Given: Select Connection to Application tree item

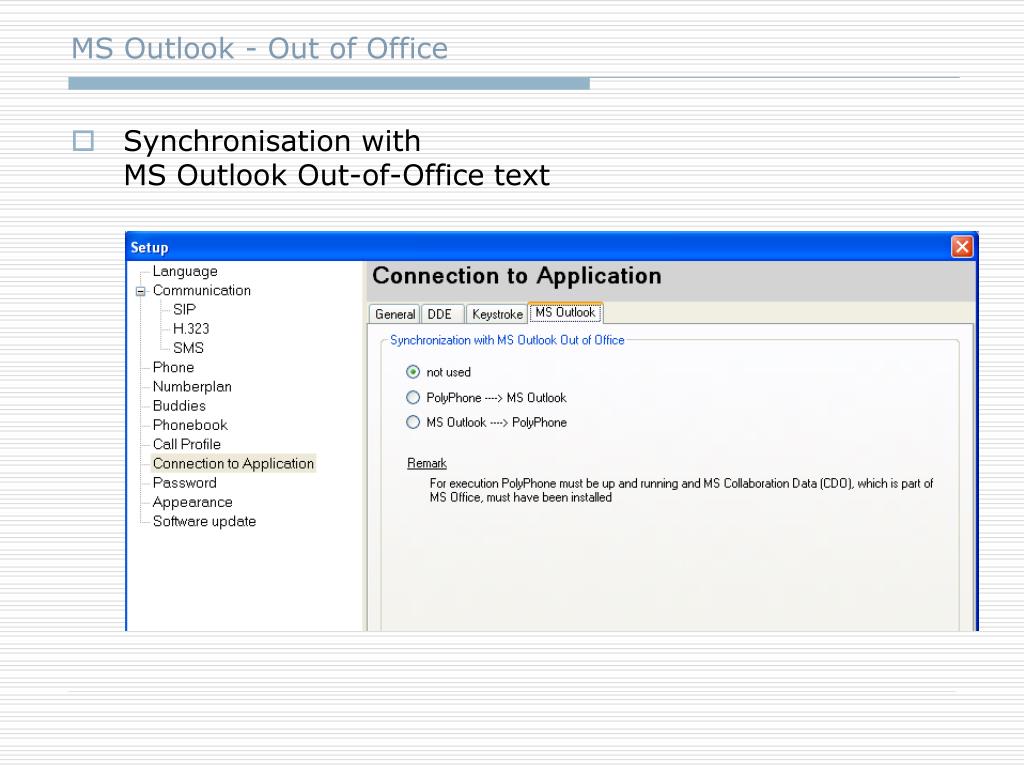Looking at the screenshot, I should 233,464.
